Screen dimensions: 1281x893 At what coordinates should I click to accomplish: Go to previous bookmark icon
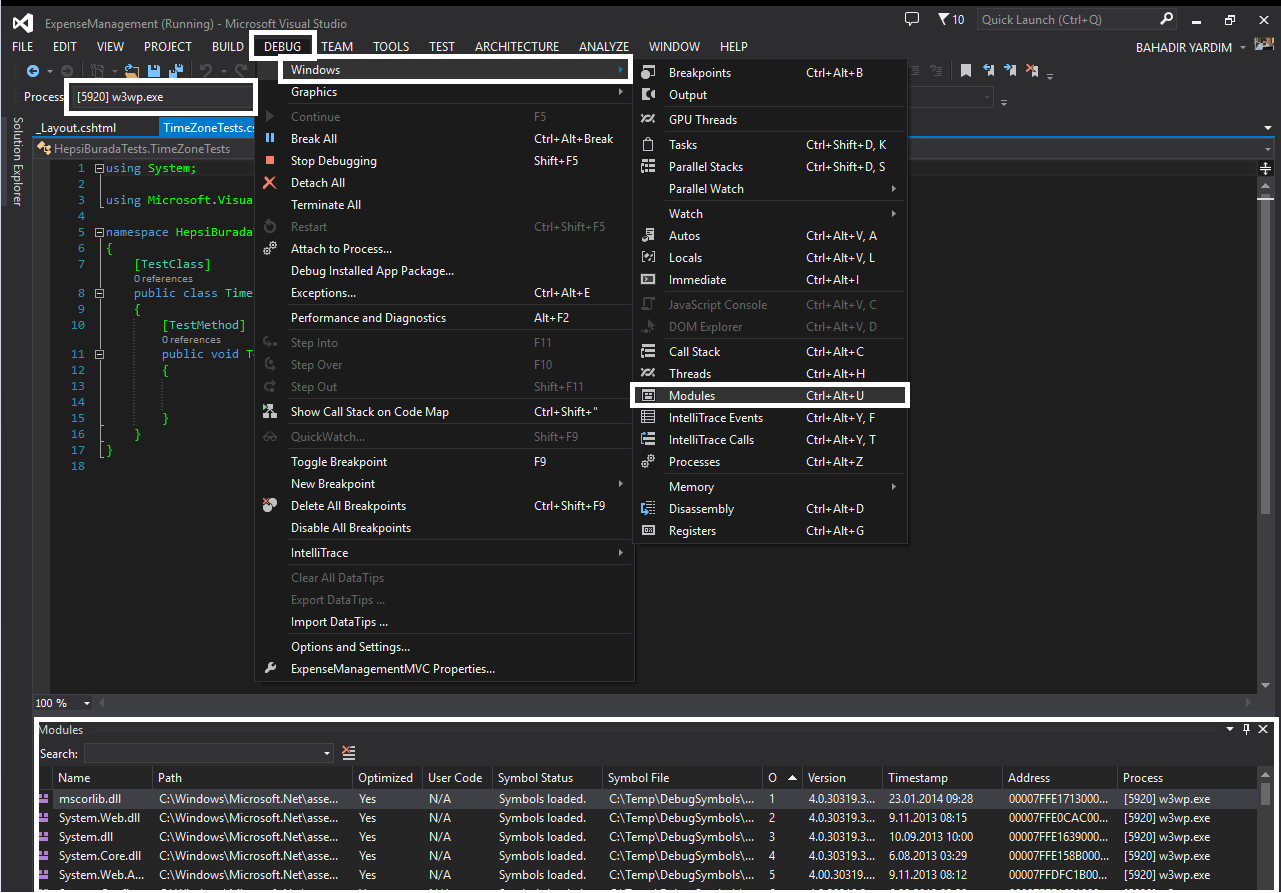tap(989, 70)
